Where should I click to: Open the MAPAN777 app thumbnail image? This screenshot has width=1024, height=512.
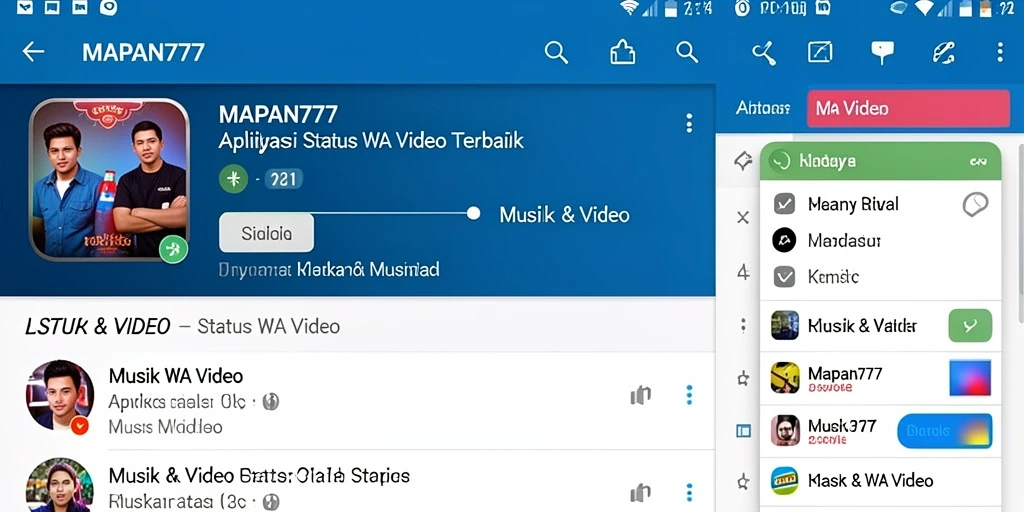click(x=109, y=180)
